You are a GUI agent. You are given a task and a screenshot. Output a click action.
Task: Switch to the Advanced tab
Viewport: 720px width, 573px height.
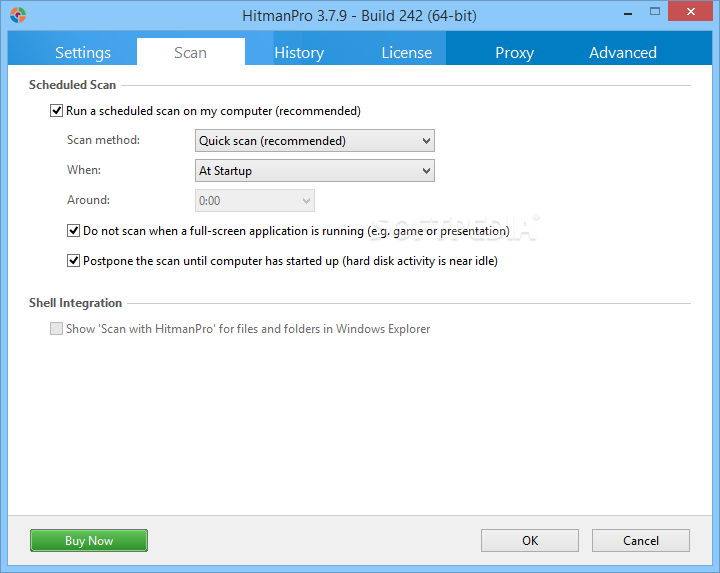pos(623,52)
